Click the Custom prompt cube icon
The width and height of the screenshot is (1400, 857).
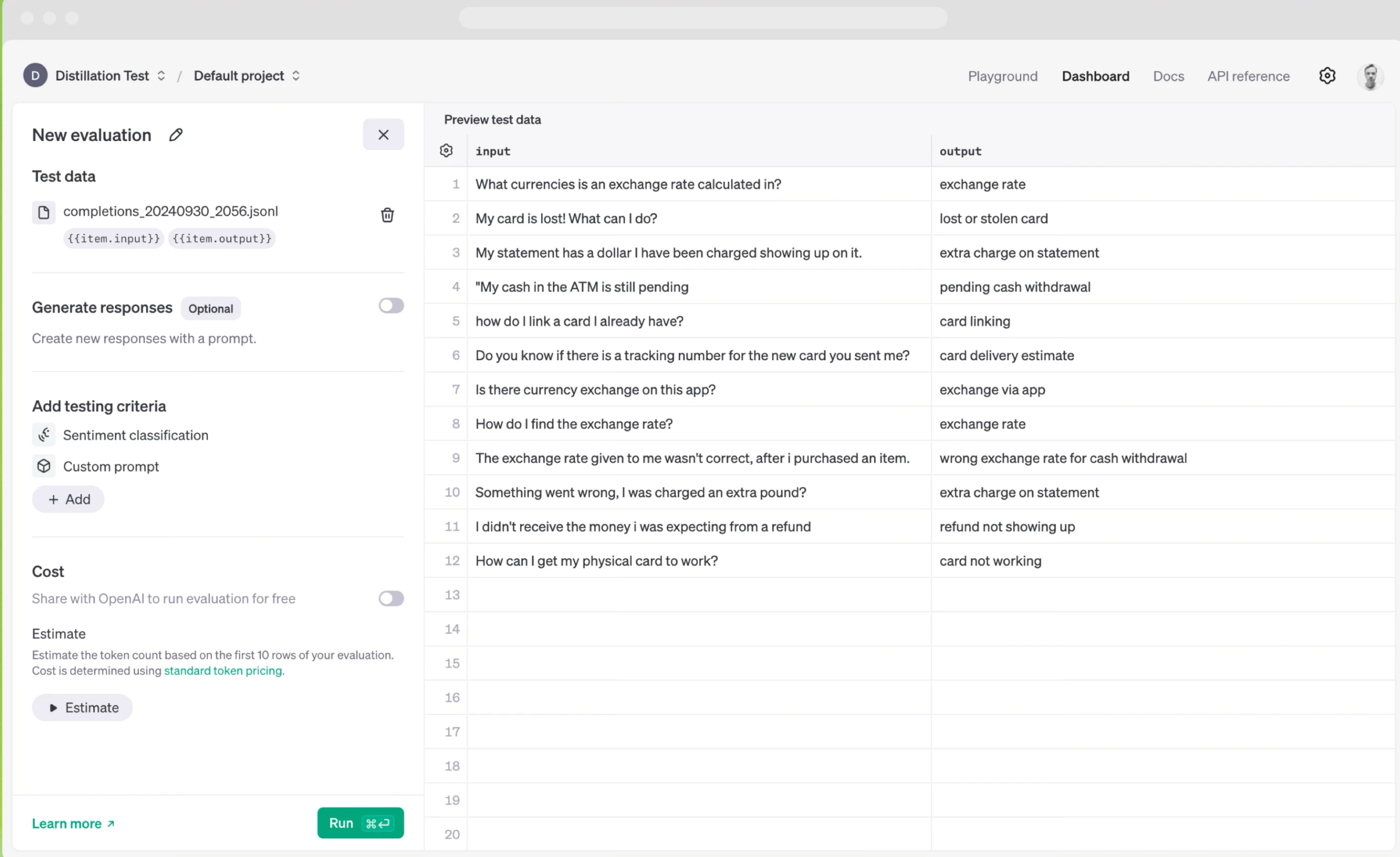44,466
